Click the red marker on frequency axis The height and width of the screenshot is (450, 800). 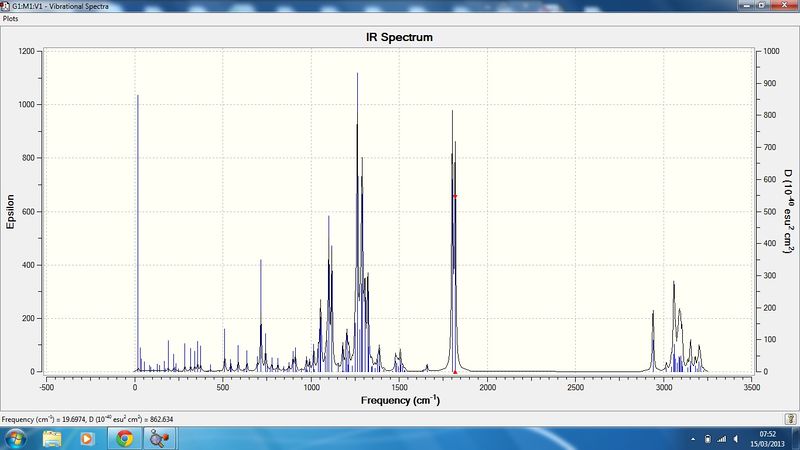point(455,372)
